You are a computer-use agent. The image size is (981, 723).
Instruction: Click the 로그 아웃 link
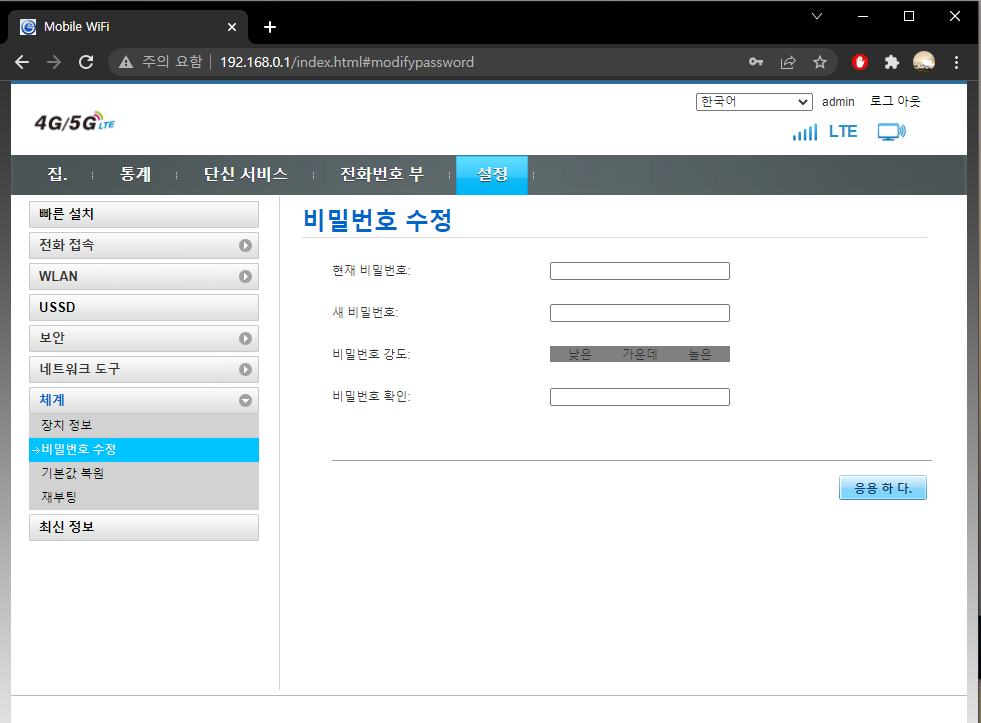pos(895,101)
